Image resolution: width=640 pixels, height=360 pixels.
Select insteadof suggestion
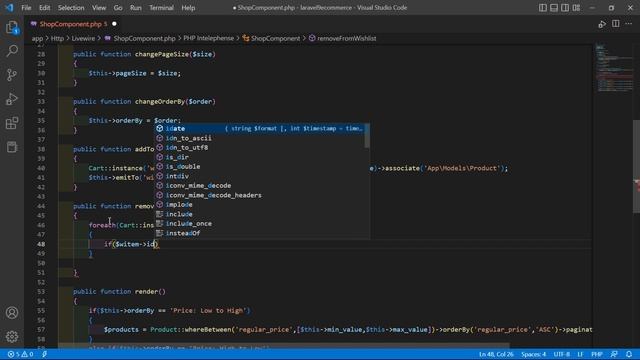pos(259,233)
